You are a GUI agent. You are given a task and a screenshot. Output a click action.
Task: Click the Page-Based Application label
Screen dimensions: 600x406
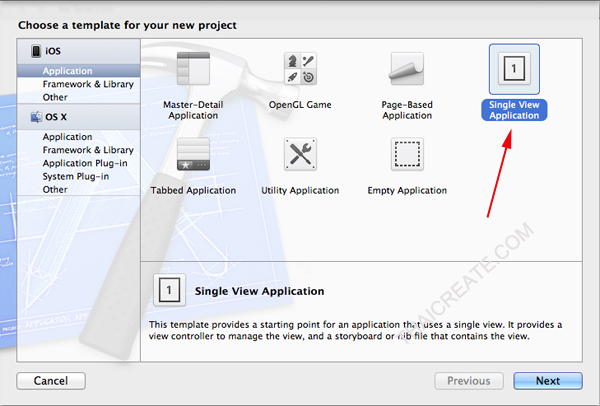(x=407, y=110)
